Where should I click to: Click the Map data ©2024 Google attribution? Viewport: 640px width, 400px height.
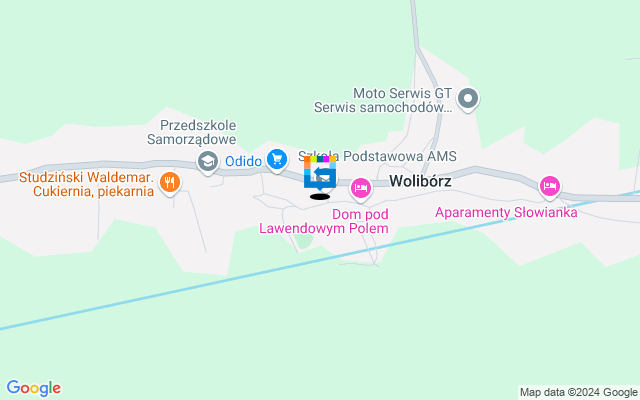(578, 393)
